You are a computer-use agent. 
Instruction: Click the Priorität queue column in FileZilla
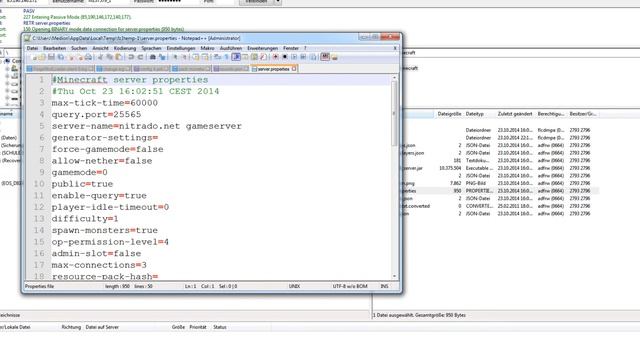198,327
